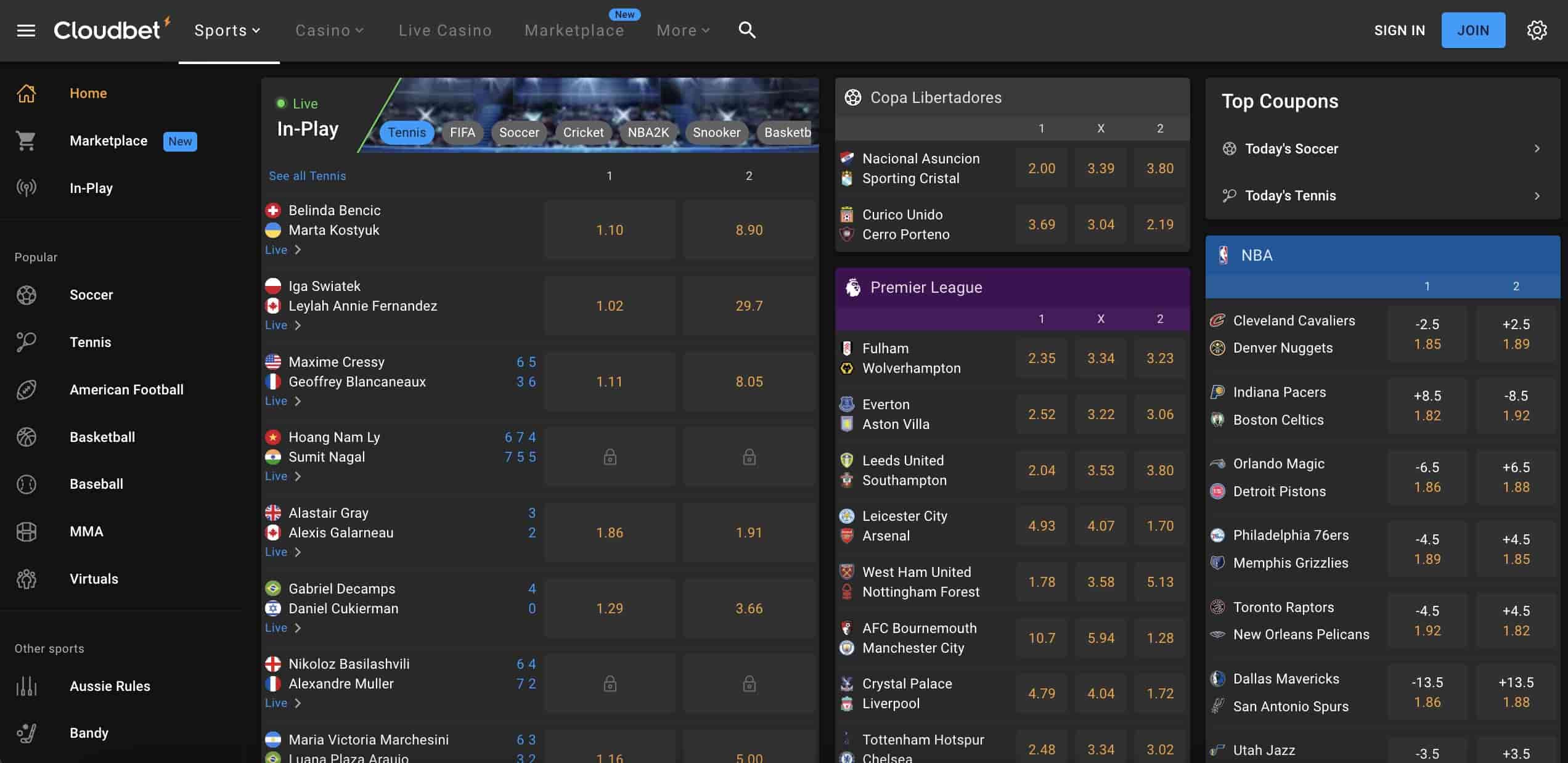Screen dimensions: 1568x763
Task: Open the Soccer sport icon in sidebar
Action: click(x=26, y=296)
